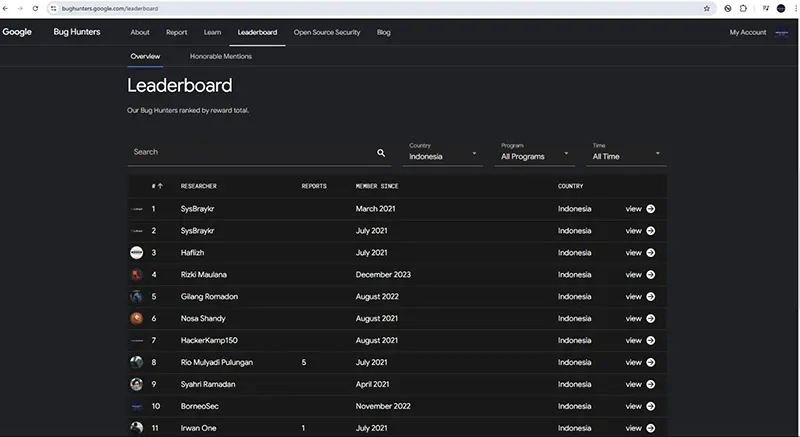The height and width of the screenshot is (437, 800).
Task: Click the avatar of Syahri Ramadan
Action: 136,384
